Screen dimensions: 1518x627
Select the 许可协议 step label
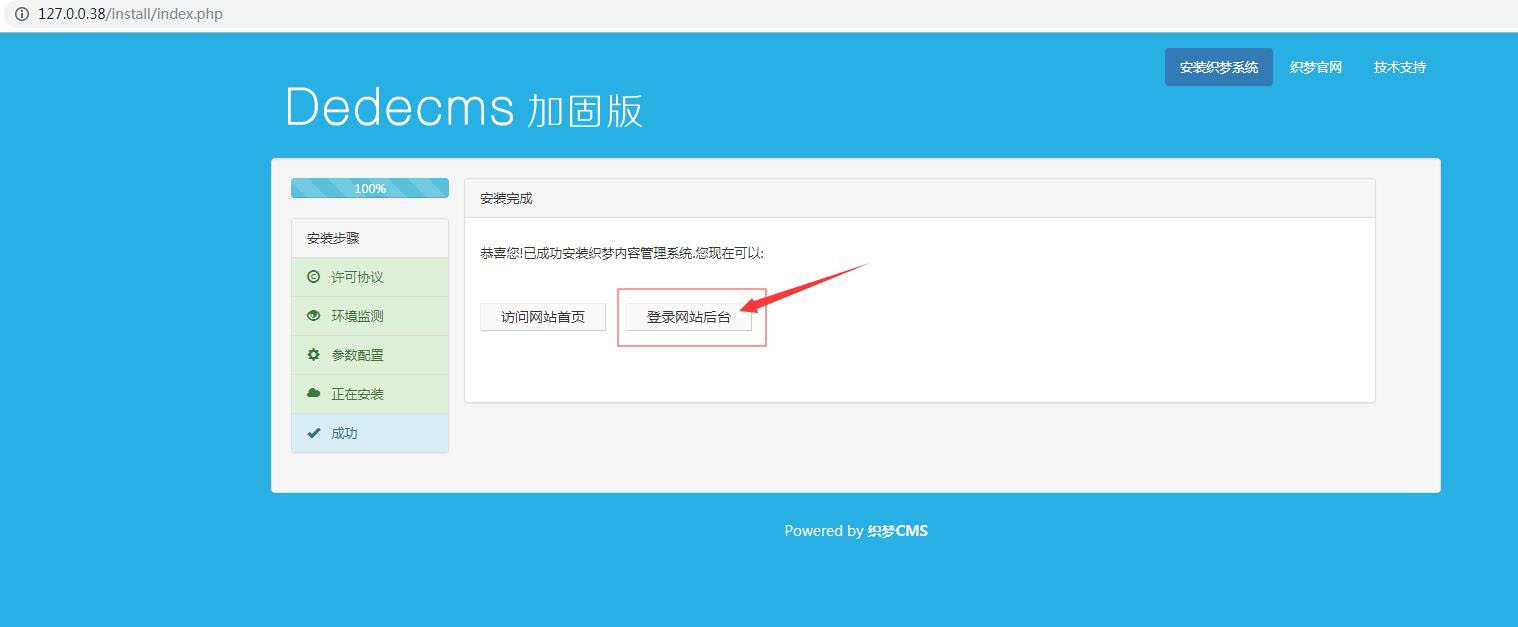[x=357, y=277]
